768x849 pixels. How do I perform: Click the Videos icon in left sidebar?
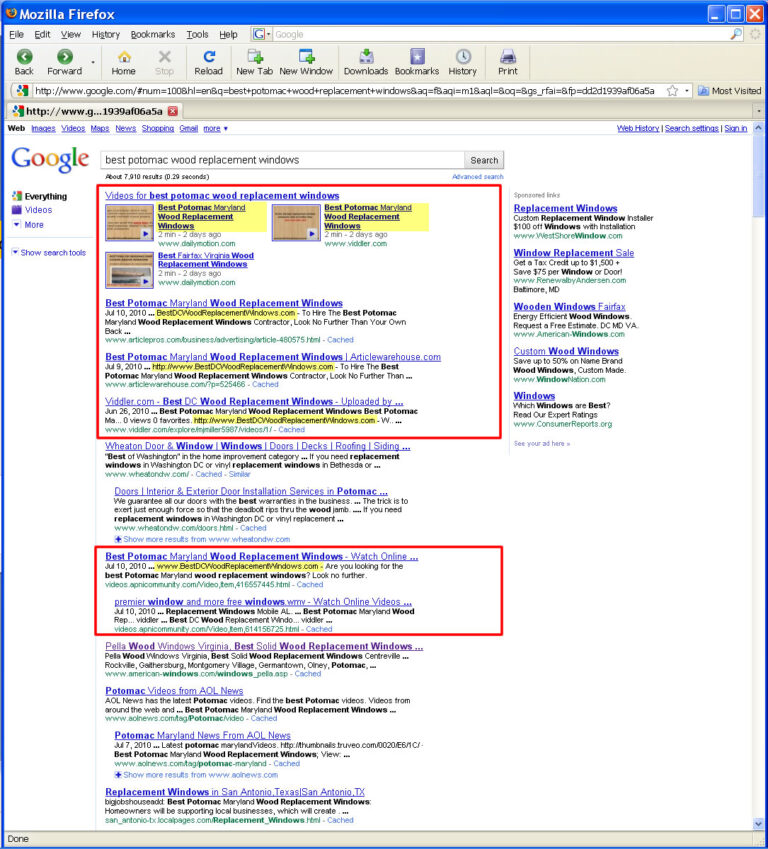[17, 210]
